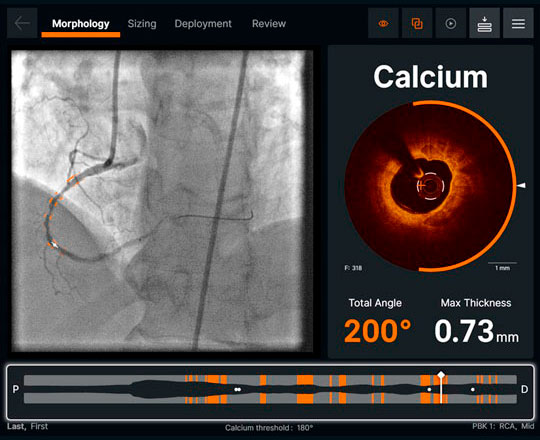540x440 pixels.
Task: Open the hamburger menu
Action: click(518, 23)
